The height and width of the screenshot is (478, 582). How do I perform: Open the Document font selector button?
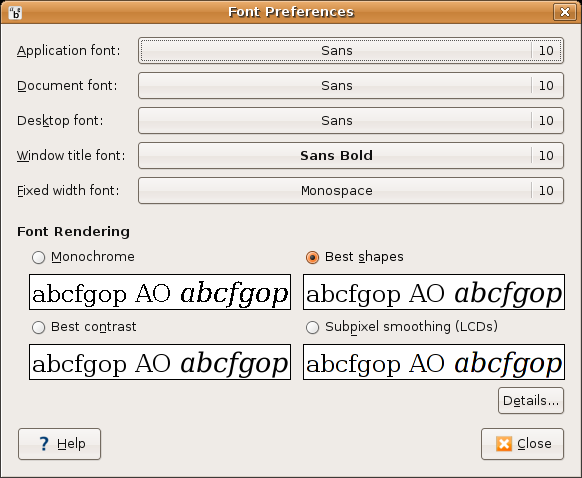351,85
